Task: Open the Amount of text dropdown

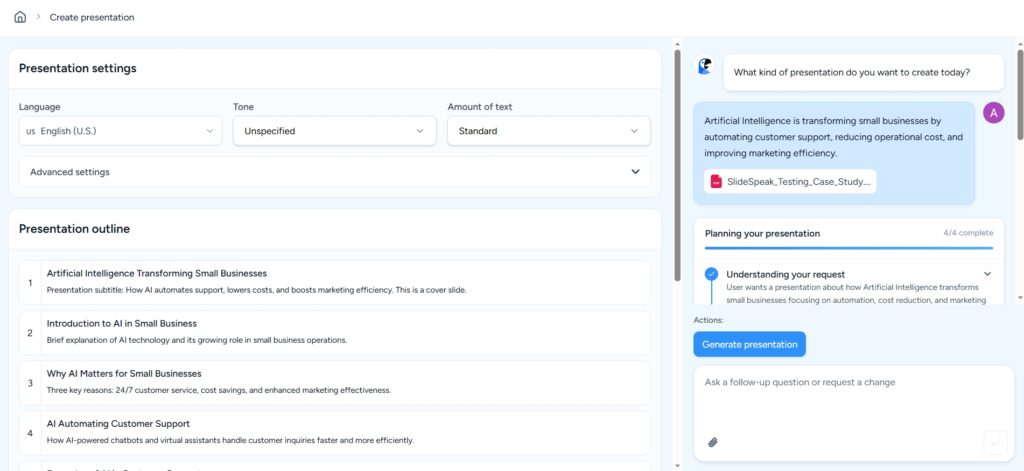Action: pos(548,131)
